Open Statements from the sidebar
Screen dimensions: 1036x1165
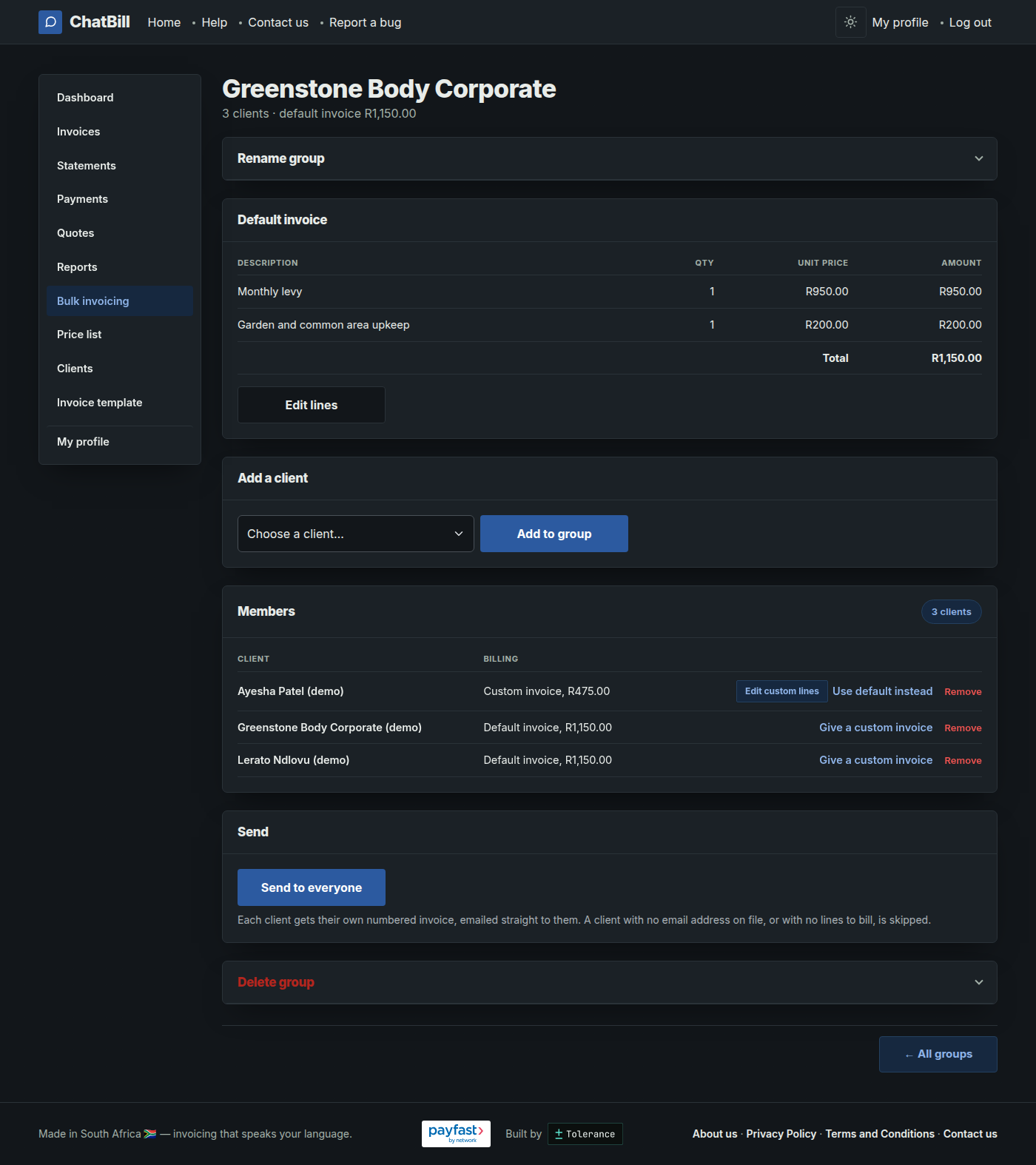(120, 166)
